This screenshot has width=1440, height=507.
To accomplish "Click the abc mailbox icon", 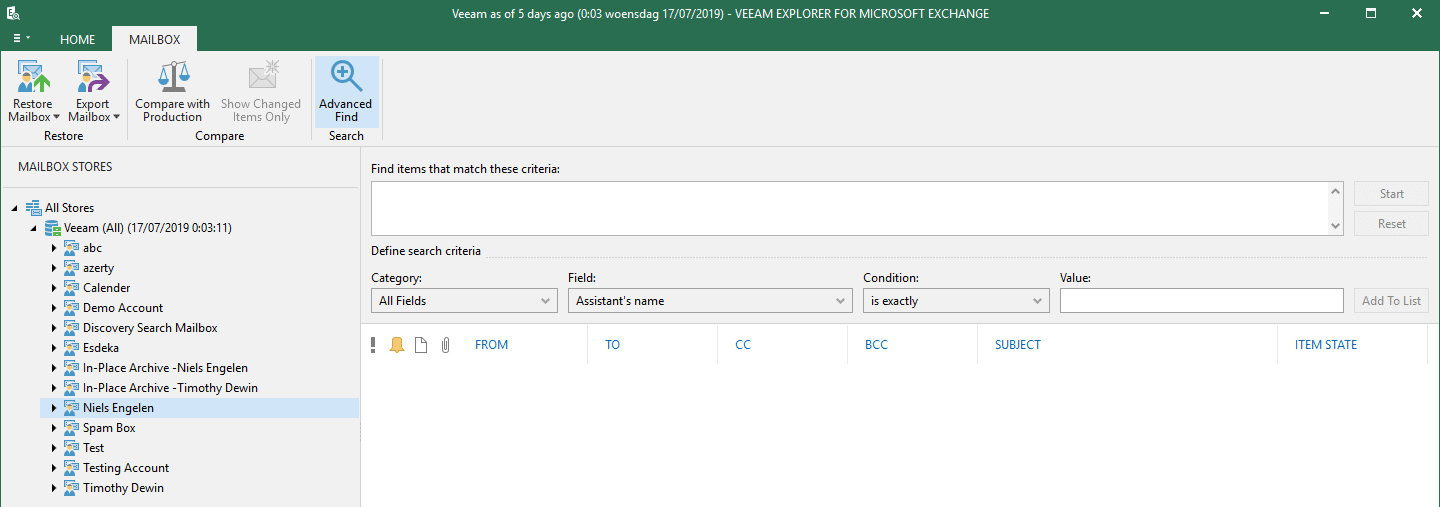I will coord(71,248).
